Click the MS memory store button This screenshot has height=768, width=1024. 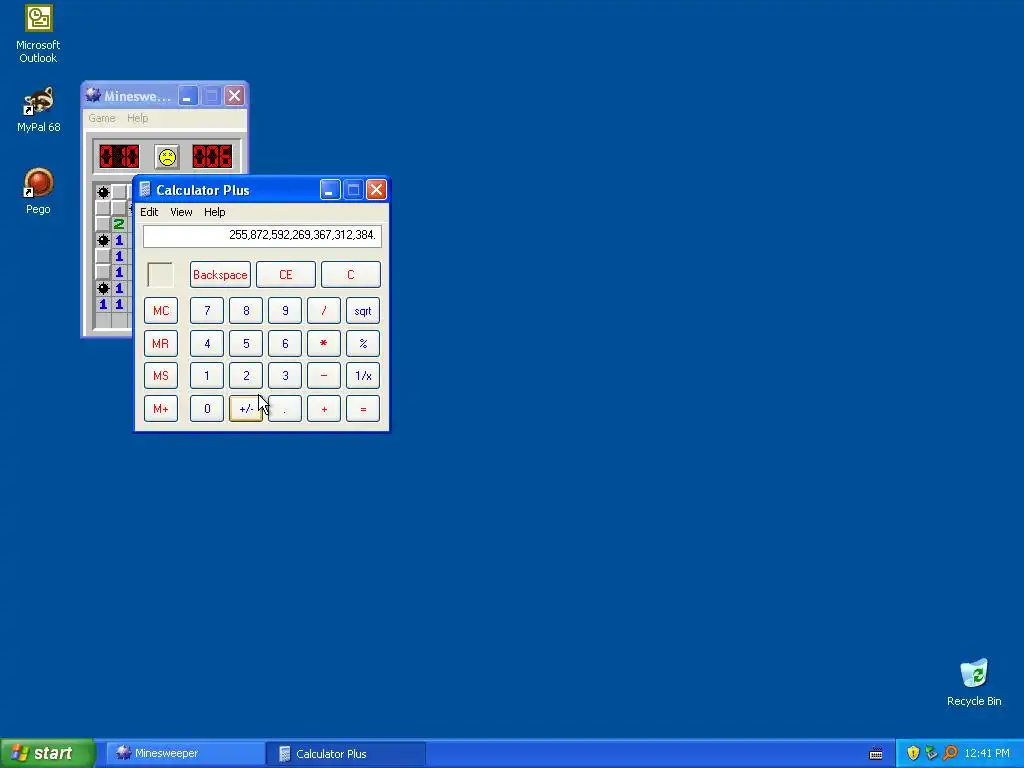[x=161, y=376]
